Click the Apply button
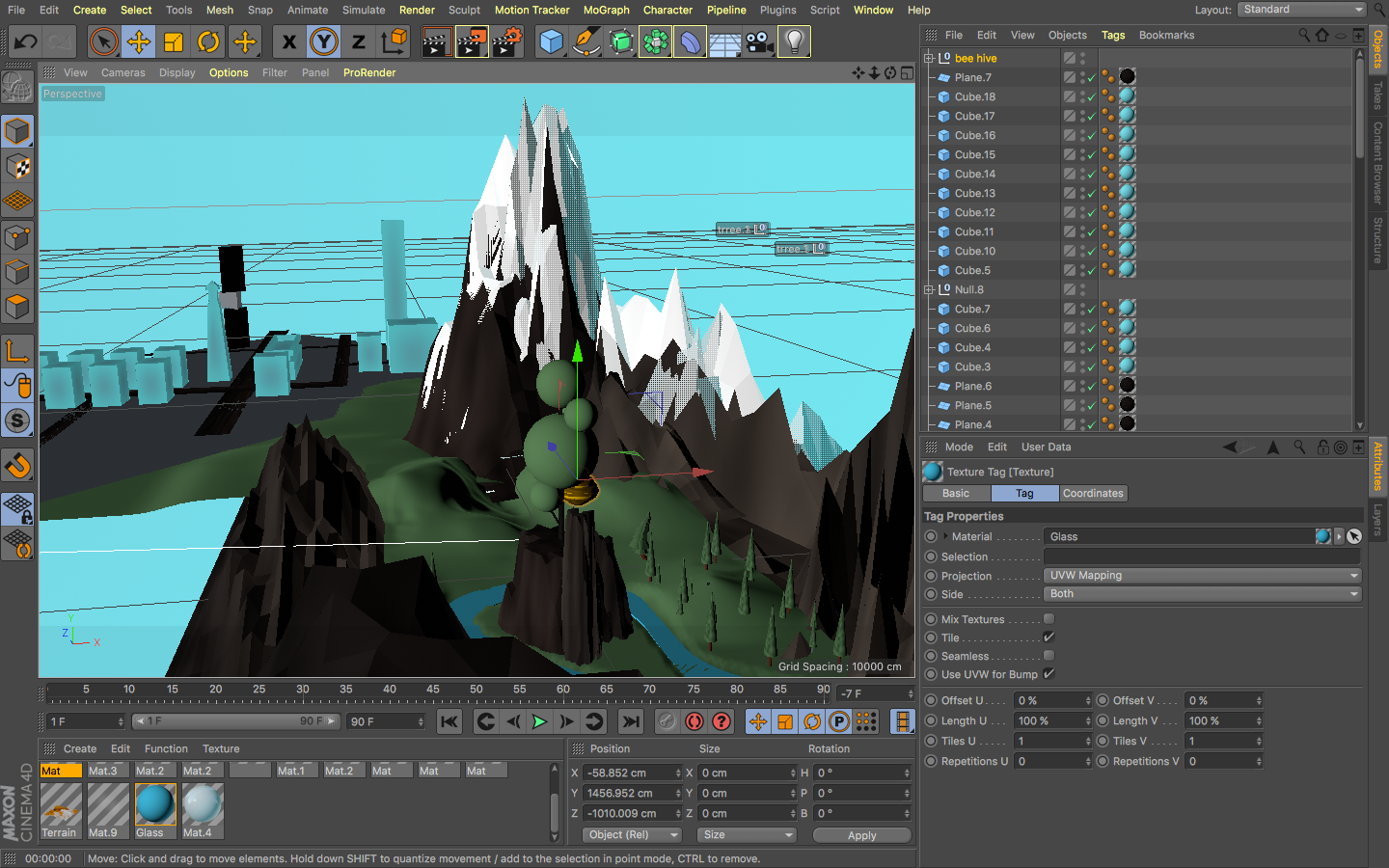The width and height of the screenshot is (1389, 868). (x=861, y=835)
